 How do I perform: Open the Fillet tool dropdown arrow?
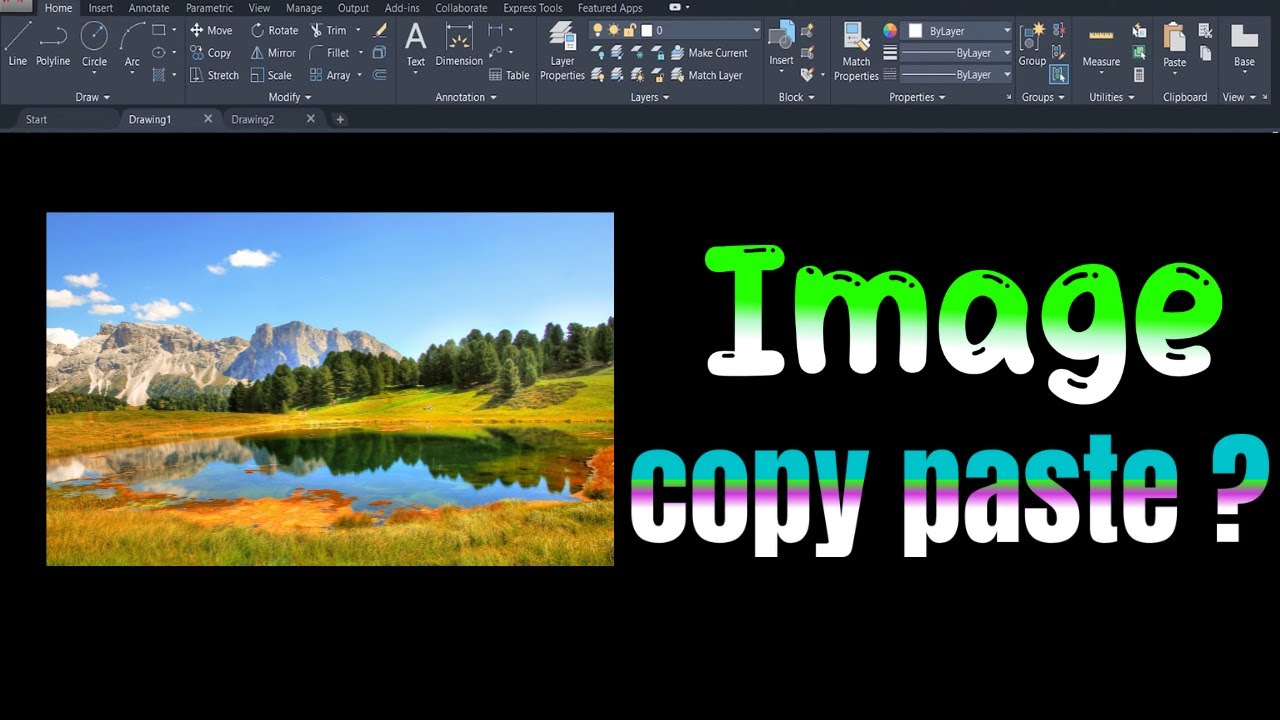pyautogui.click(x=359, y=53)
